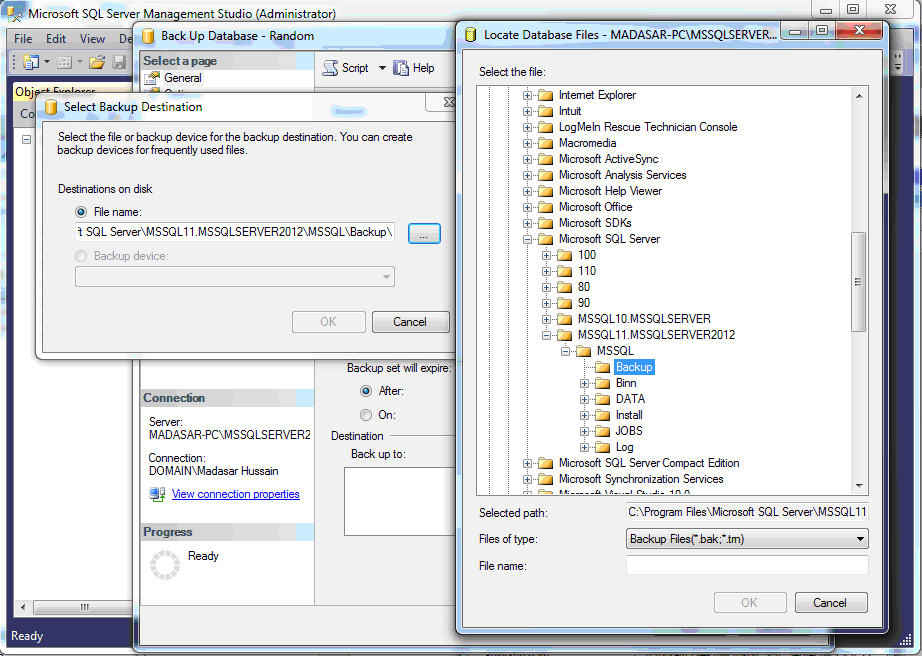This screenshot has width=922, height=656.
Task: Click the Script toolbar icon
Action: click(331, 68)
